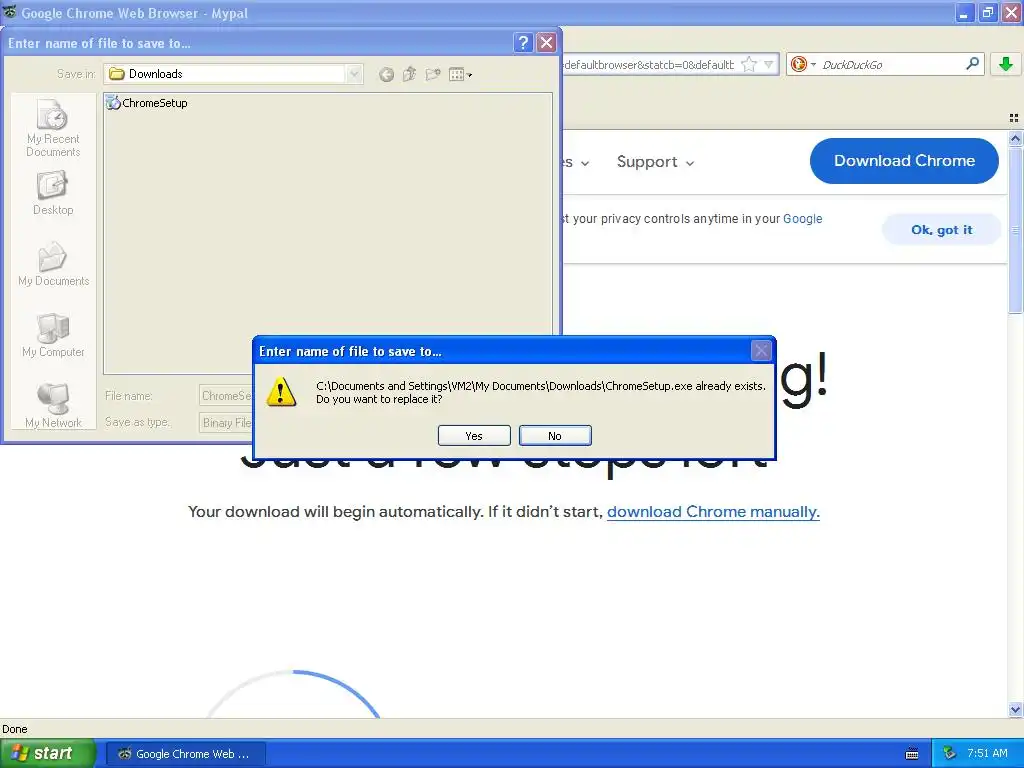Dismiss the privacy notice with Ok, got it
The height and width of the screenshot is (768, 1024).
pyautogui.click(x=941, y=230)
